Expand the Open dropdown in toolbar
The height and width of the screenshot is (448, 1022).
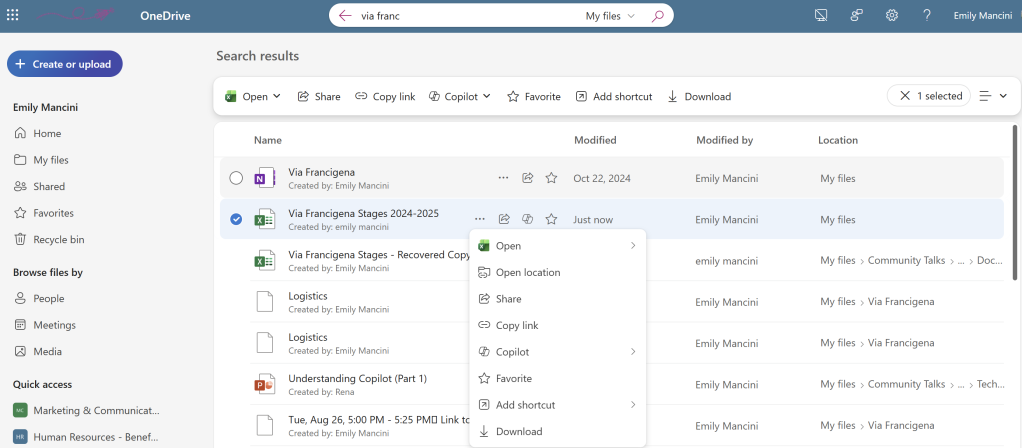tap(277, 96)
